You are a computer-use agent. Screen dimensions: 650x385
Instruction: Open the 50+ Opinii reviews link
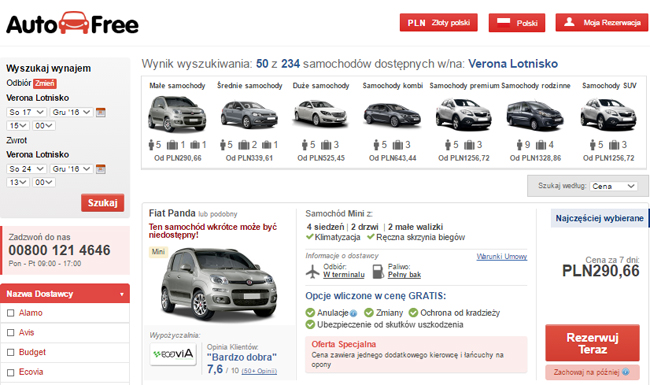(x=259, y=371)
